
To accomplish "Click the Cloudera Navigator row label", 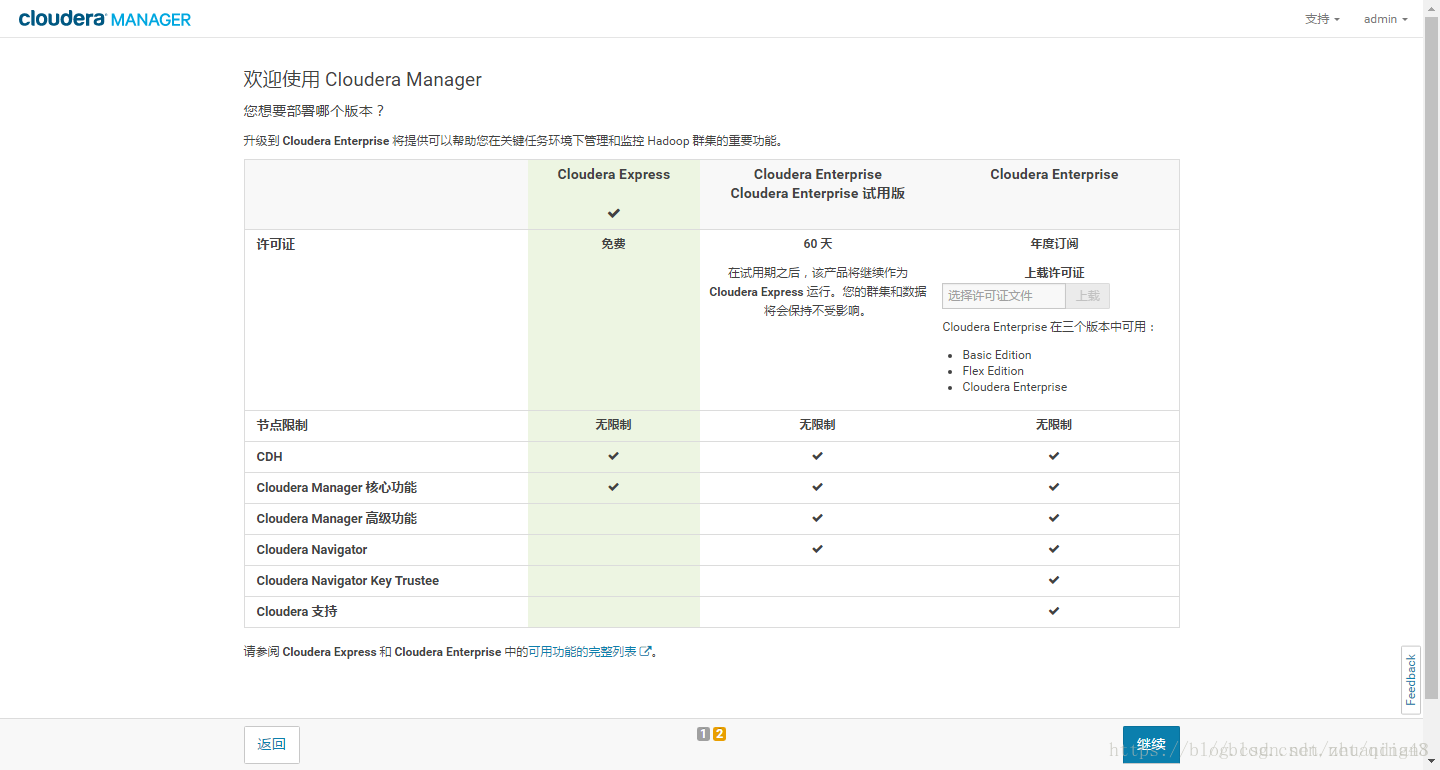I will click(x=312, y=550).
